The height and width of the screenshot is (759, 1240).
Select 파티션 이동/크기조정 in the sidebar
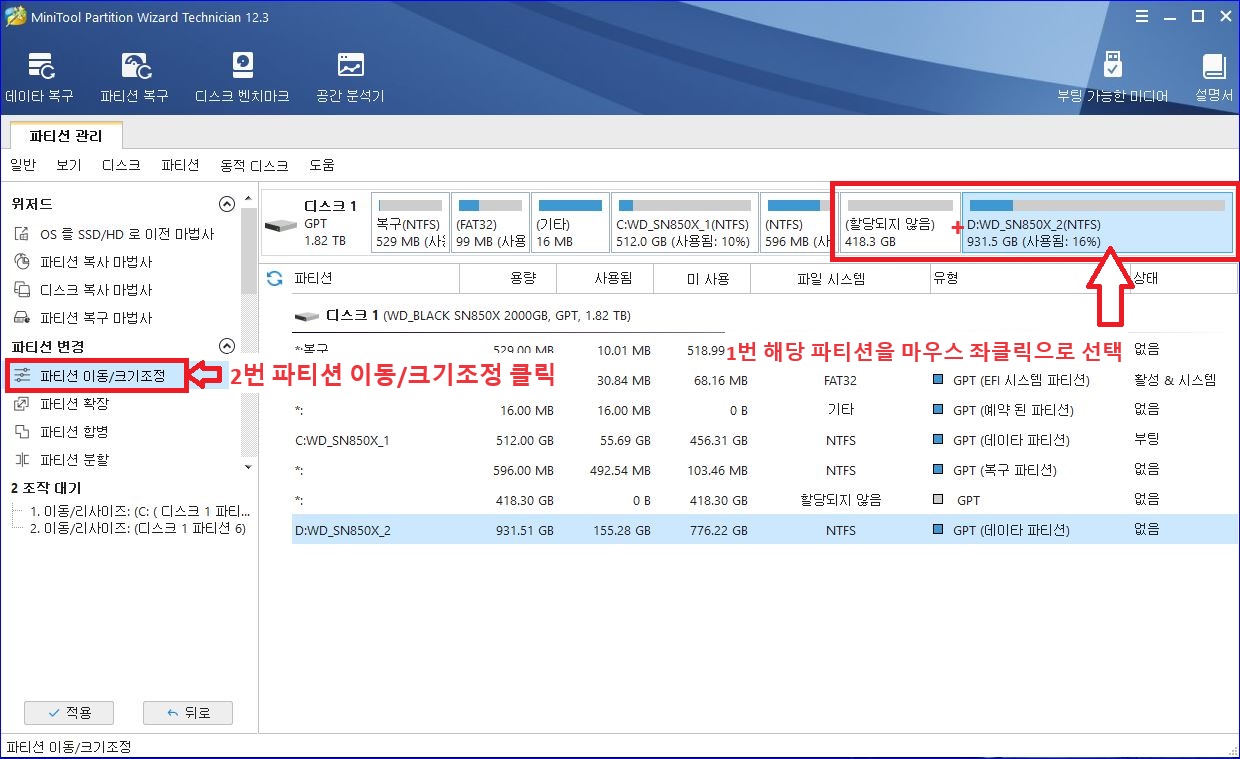[98, 376]
